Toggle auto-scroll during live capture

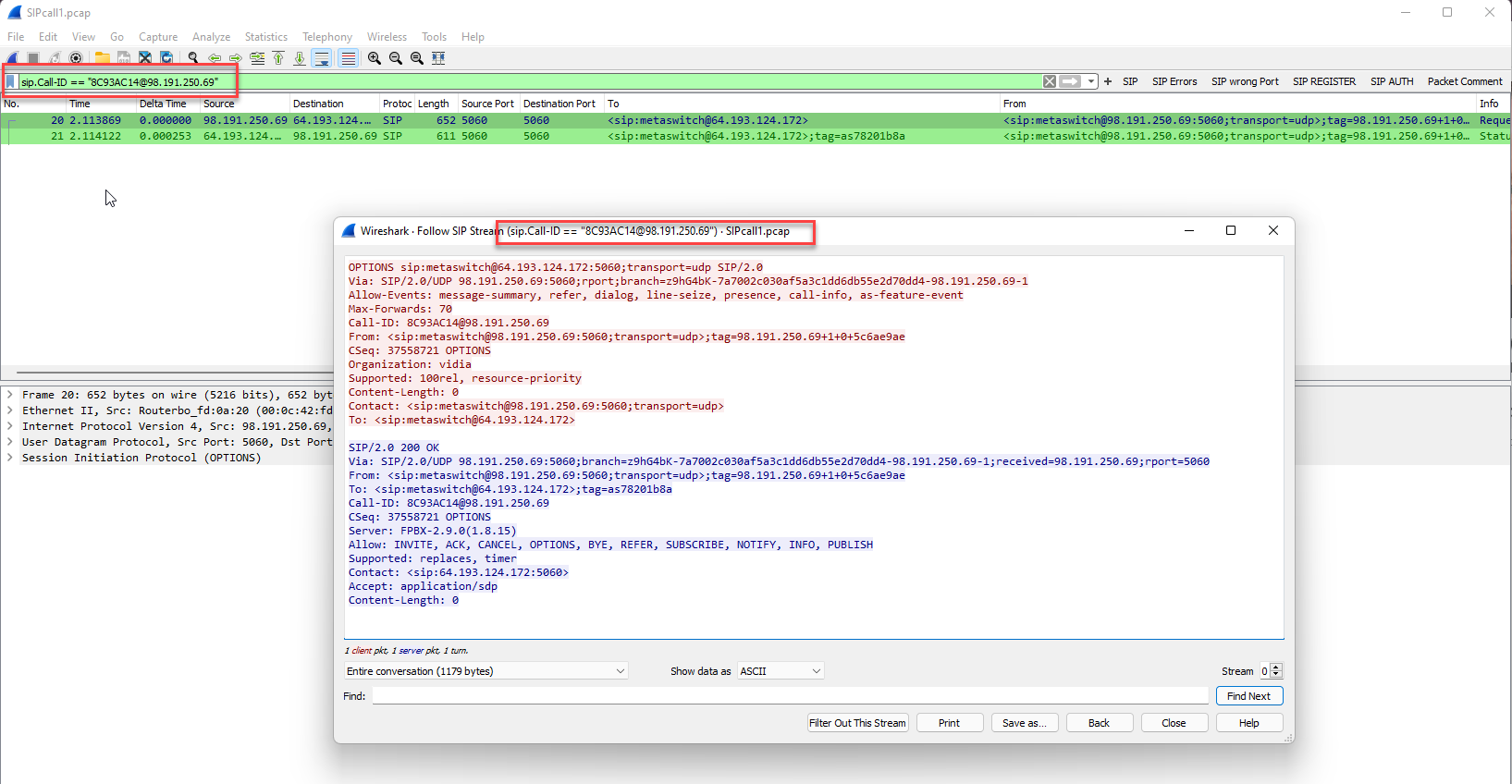322,58
